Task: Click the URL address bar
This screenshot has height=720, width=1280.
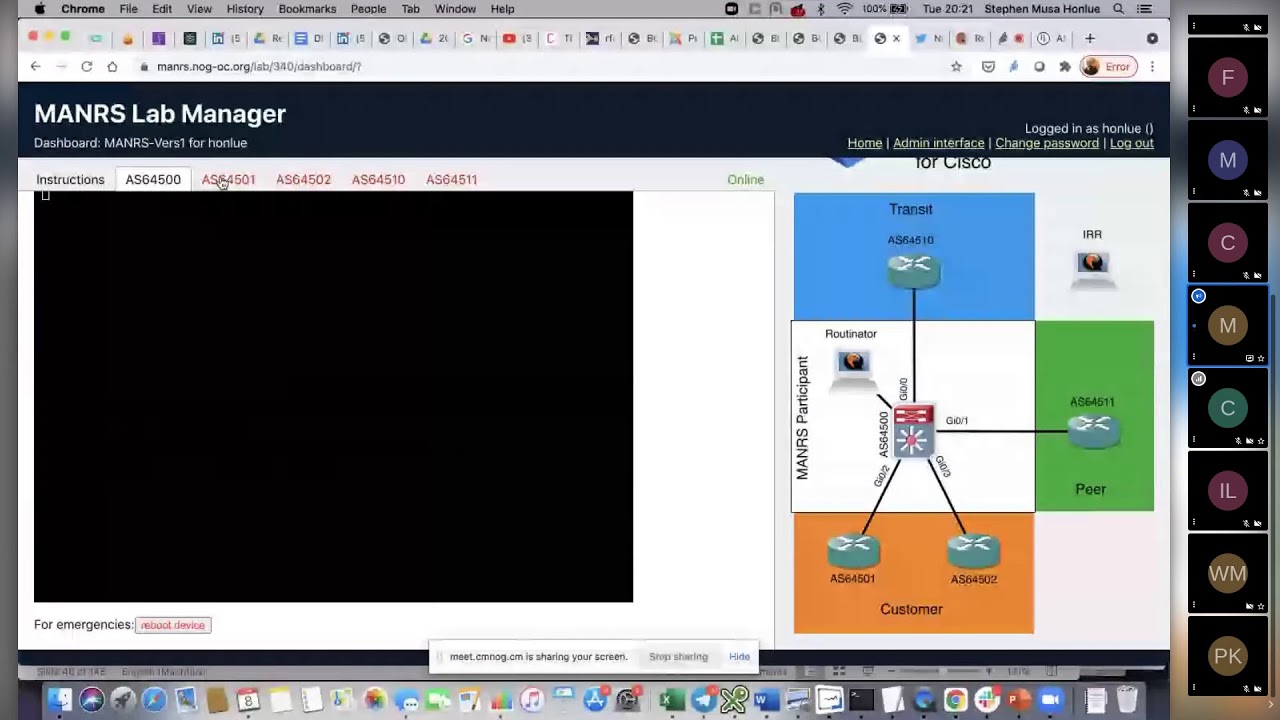Action: point(540,66)
